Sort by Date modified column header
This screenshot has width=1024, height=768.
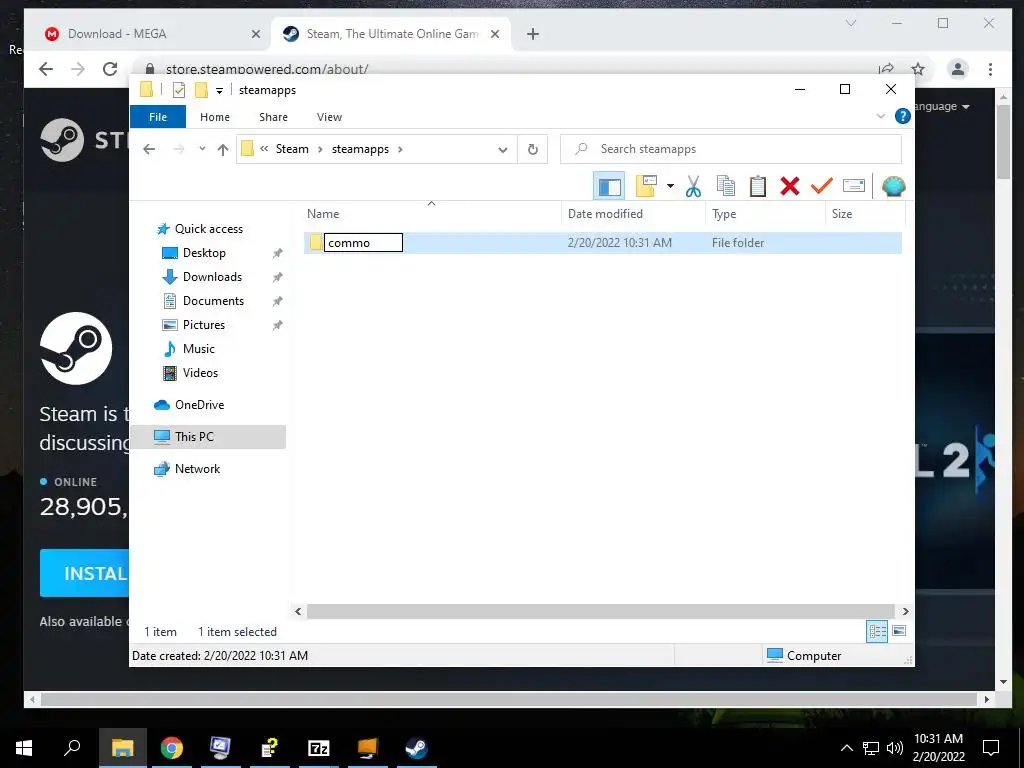(x=633, y=214)
